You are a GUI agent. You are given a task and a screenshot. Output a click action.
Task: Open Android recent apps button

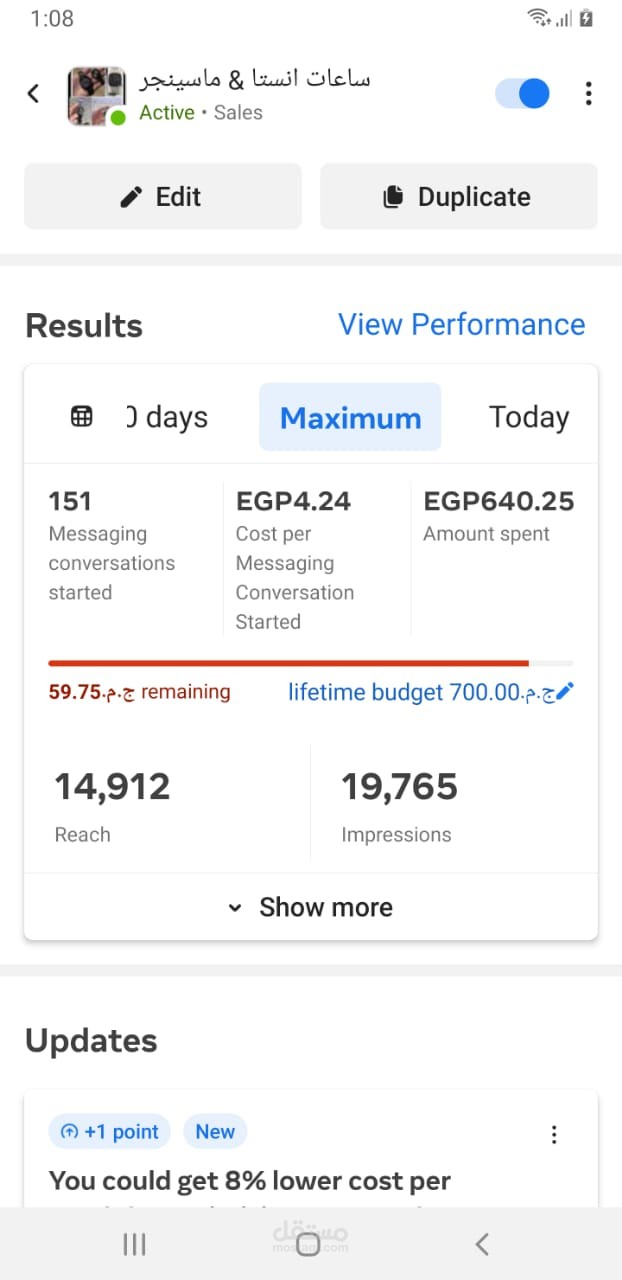[x=134, y=1244]
